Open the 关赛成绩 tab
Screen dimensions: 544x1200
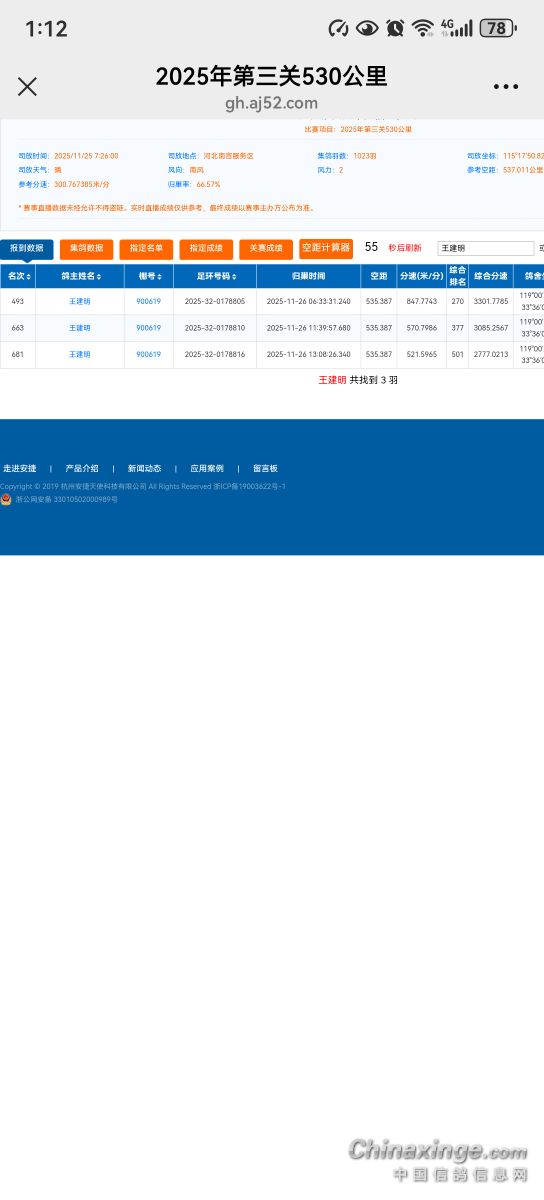click(x=266, y=248)
